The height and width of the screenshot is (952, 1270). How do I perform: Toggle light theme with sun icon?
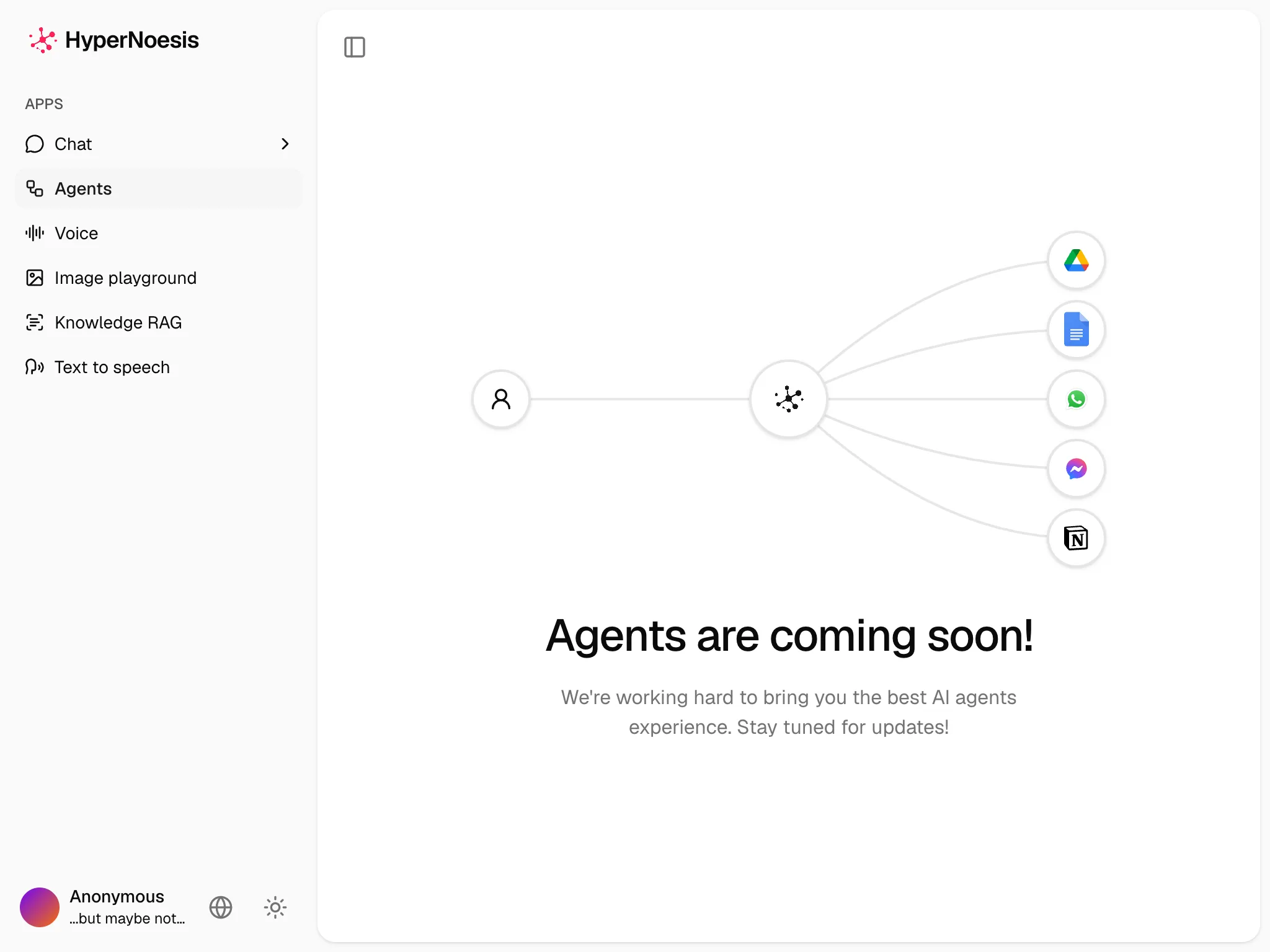(275, 907)
